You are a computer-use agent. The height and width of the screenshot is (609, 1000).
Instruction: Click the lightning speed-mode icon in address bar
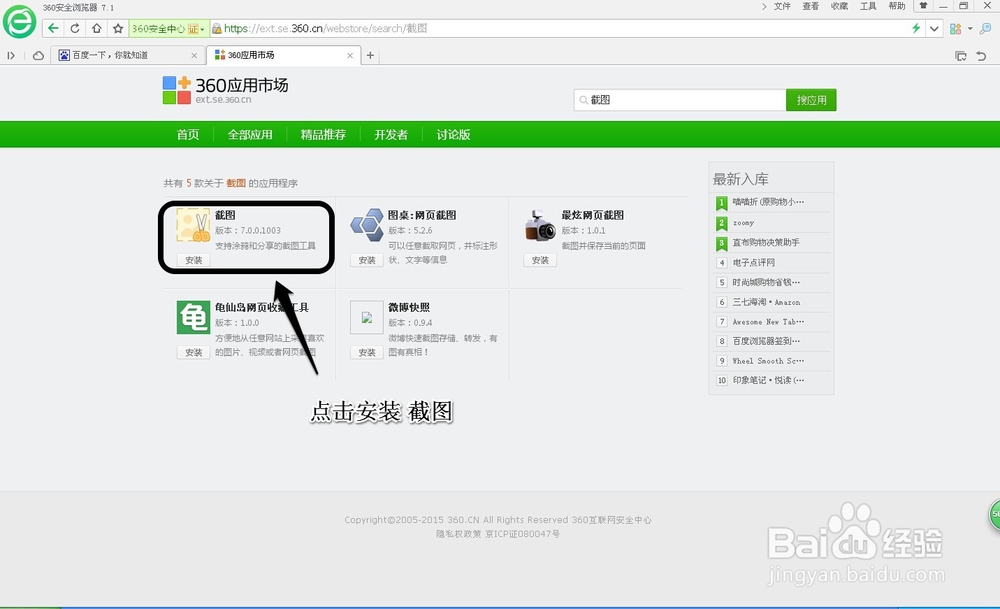tap(915, 28)
